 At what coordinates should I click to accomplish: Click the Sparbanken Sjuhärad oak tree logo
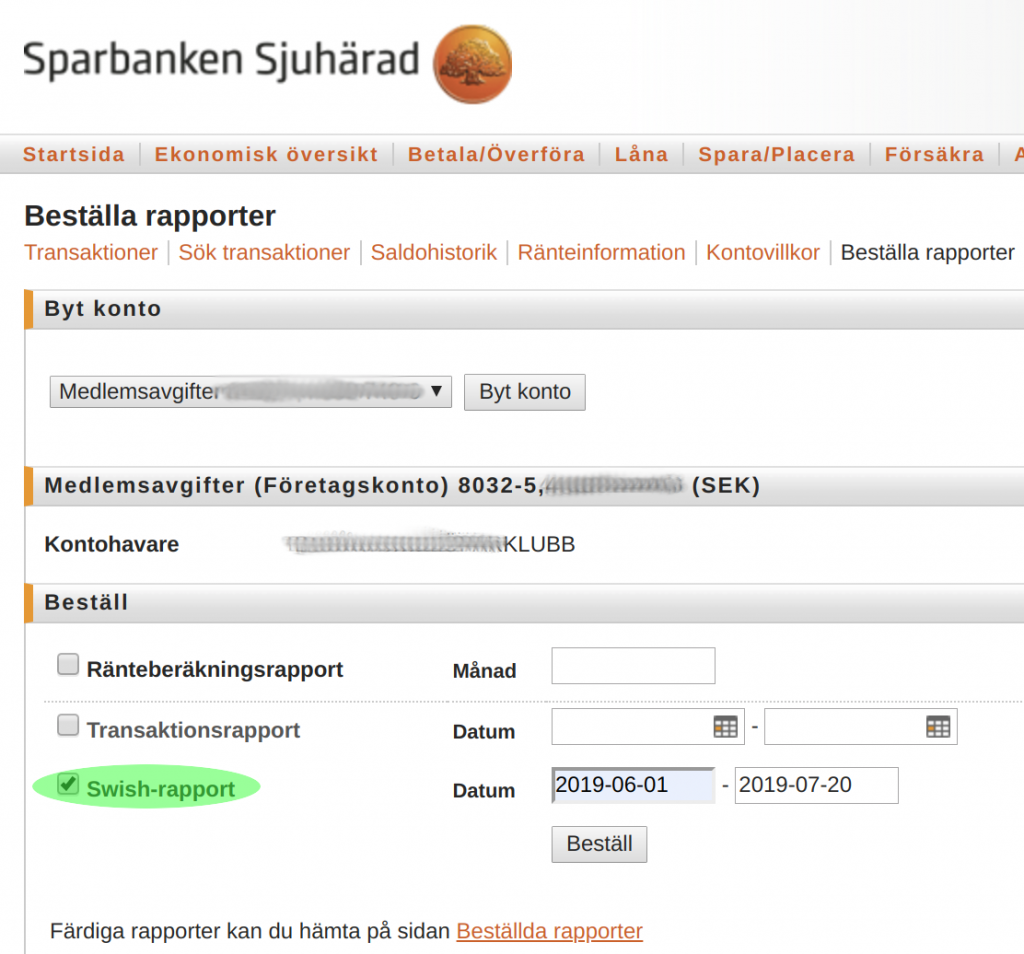472,64
